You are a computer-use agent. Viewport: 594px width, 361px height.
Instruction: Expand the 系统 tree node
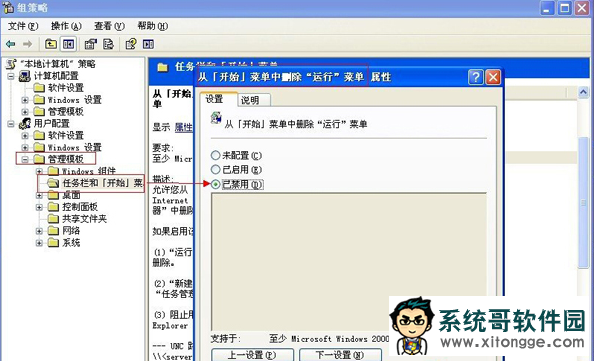(39, 243)
